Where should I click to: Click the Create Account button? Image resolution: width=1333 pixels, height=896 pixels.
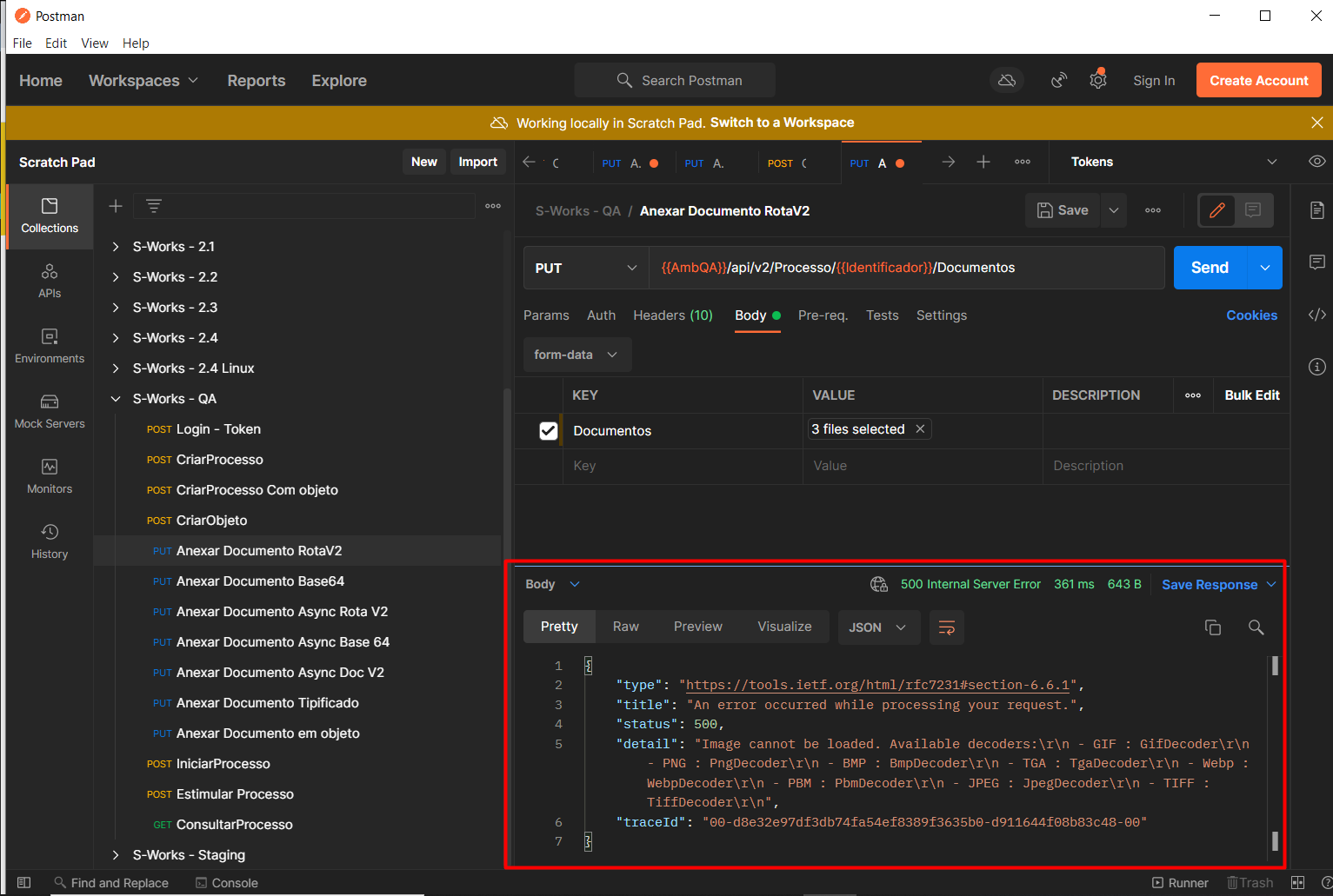[1258, 80]
